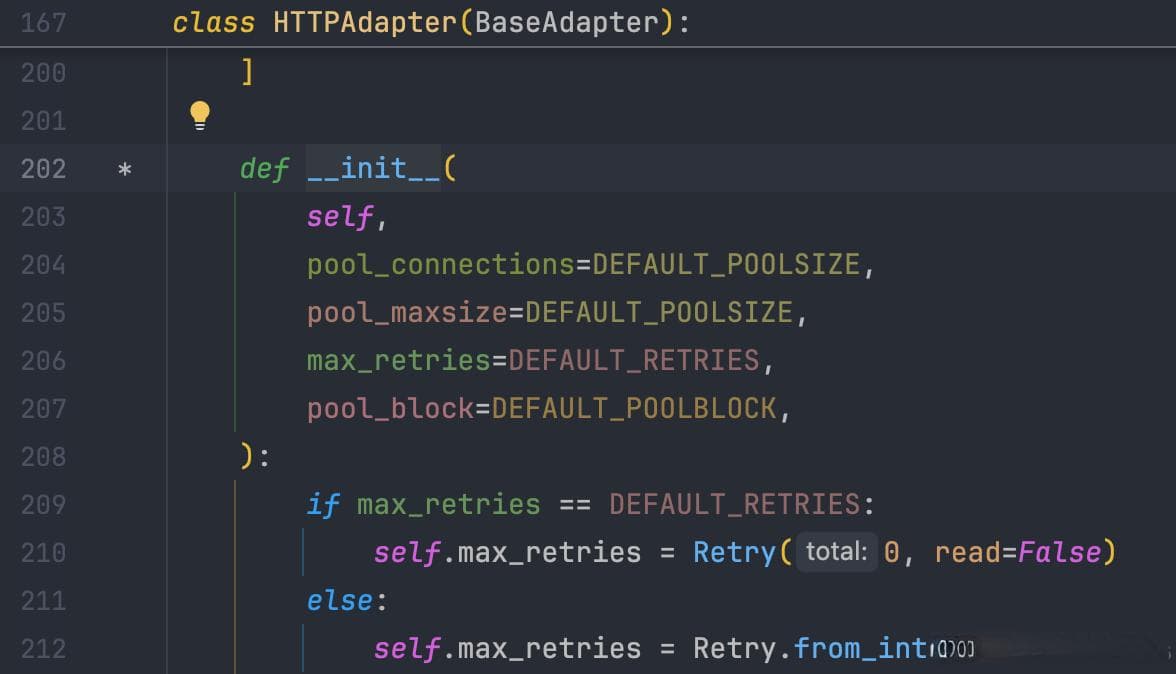This screenshot has height=674, width=1176.
Task: Click the BaseAdapter parent class name
Action: tap(566, 22)
